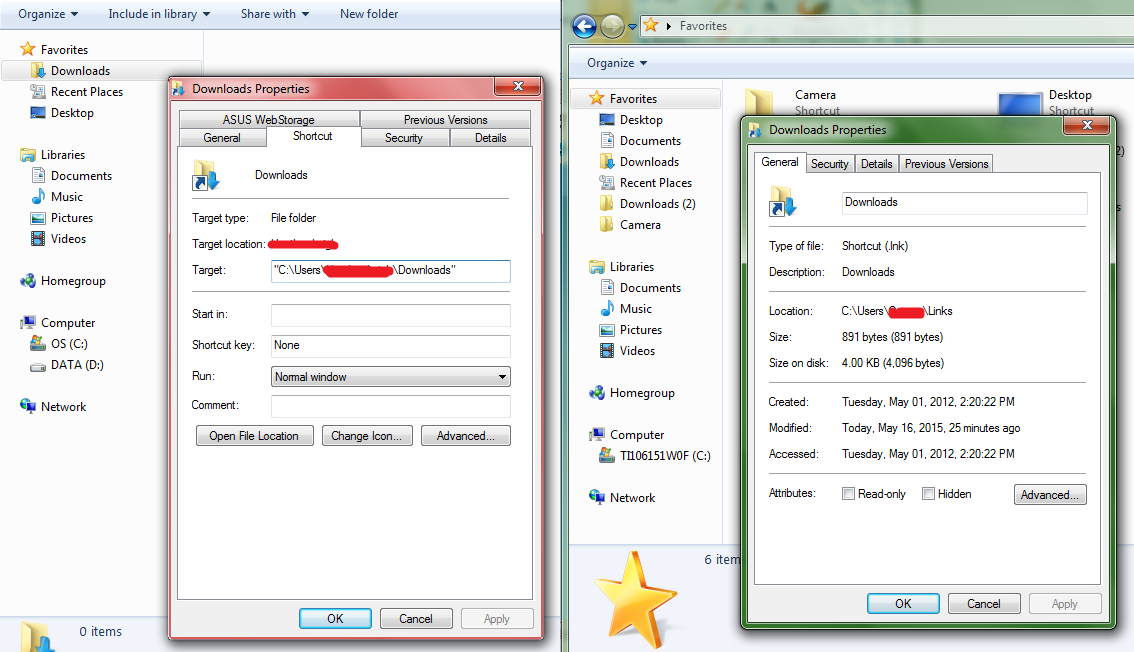
Task: Click the Favorites star icon in left window
Action: 27,49
